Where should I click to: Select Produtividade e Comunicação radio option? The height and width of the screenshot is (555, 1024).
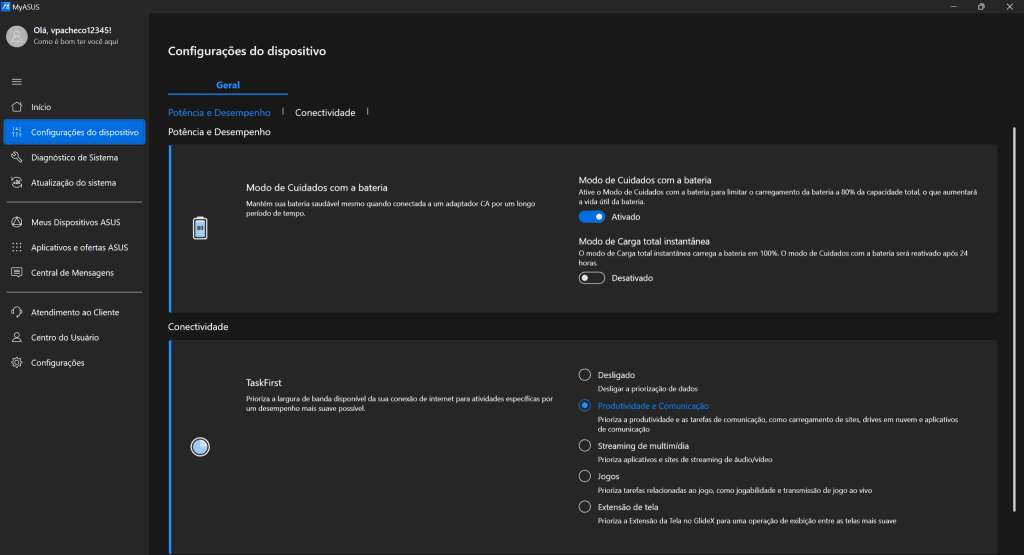pos(584,405)
